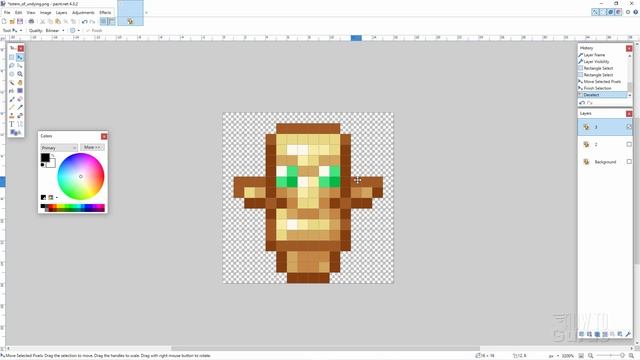This screenshot has width=640, height=360.
Task: Select the Pencil tool
Action: pyautogui.click(x=12, y=107)
